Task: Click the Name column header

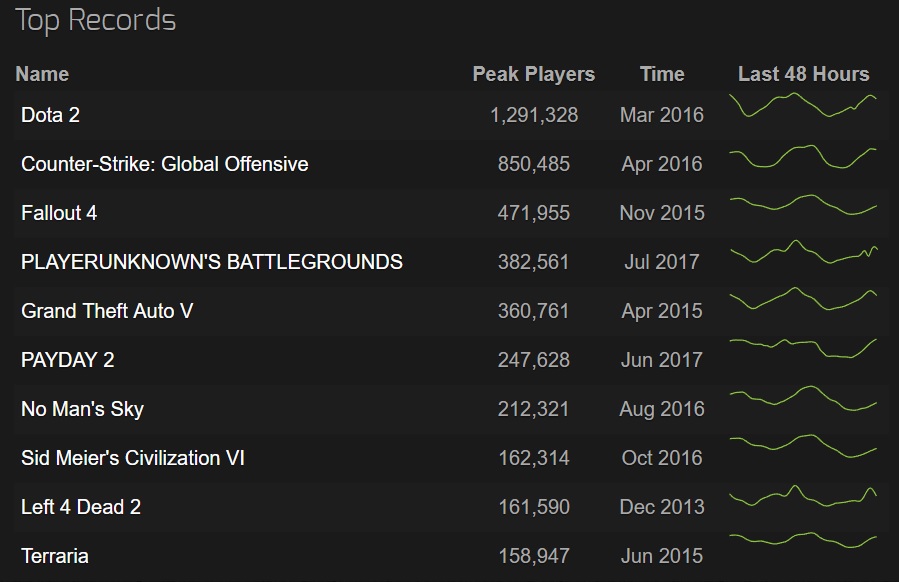Action: [42, 74]
